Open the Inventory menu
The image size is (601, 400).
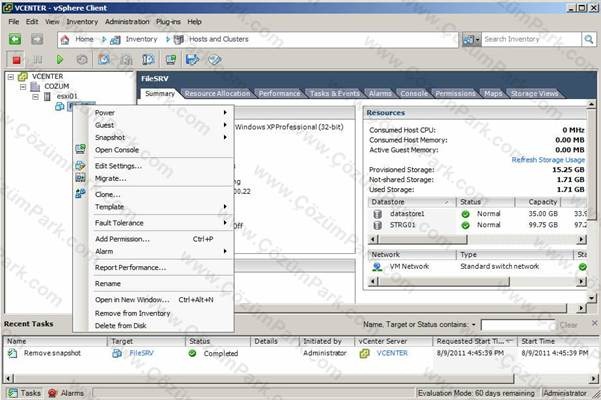click(x=82, y=22)
